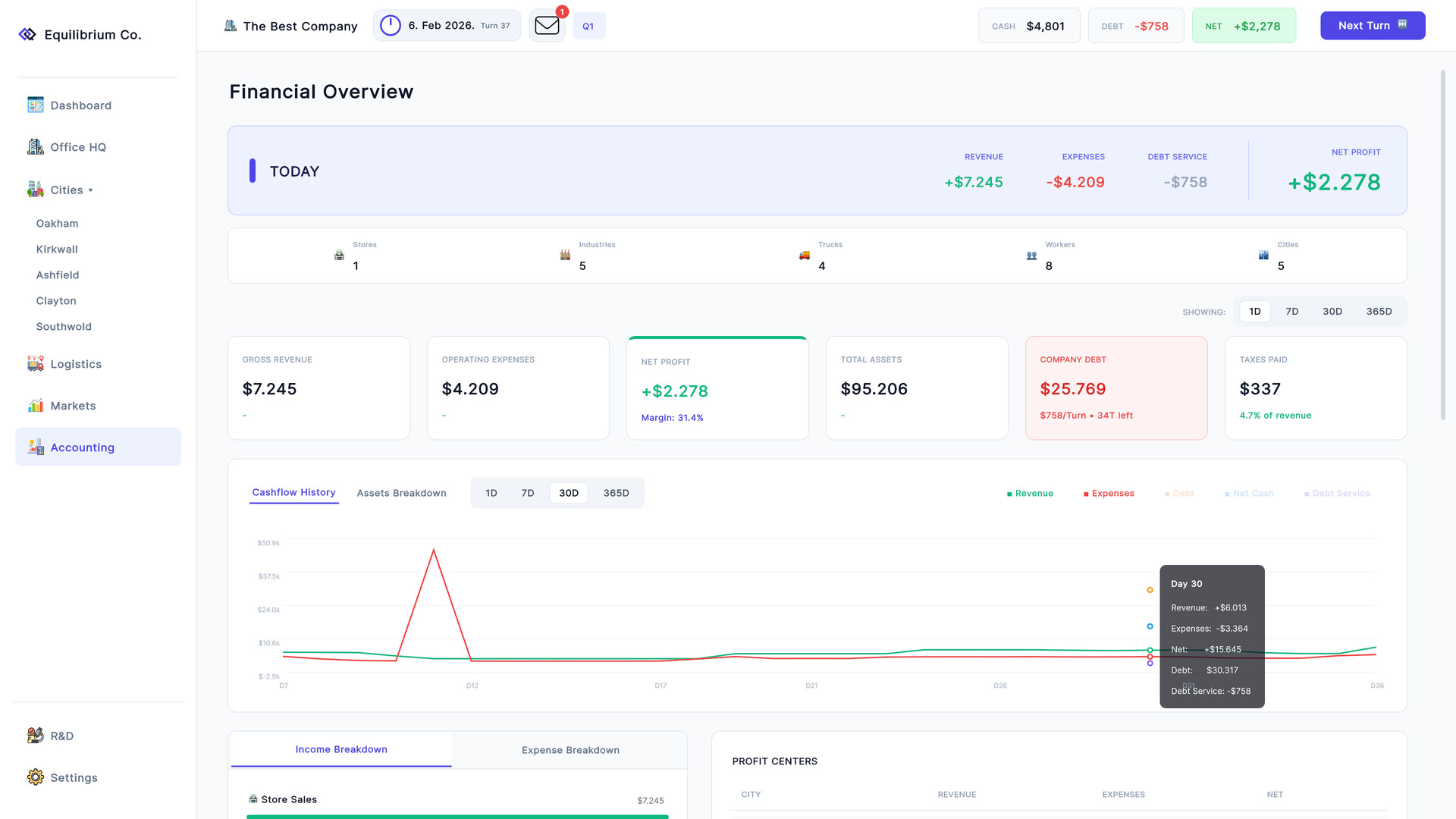
Task: Click the Office HQ building icon
Action: [36, 146]
